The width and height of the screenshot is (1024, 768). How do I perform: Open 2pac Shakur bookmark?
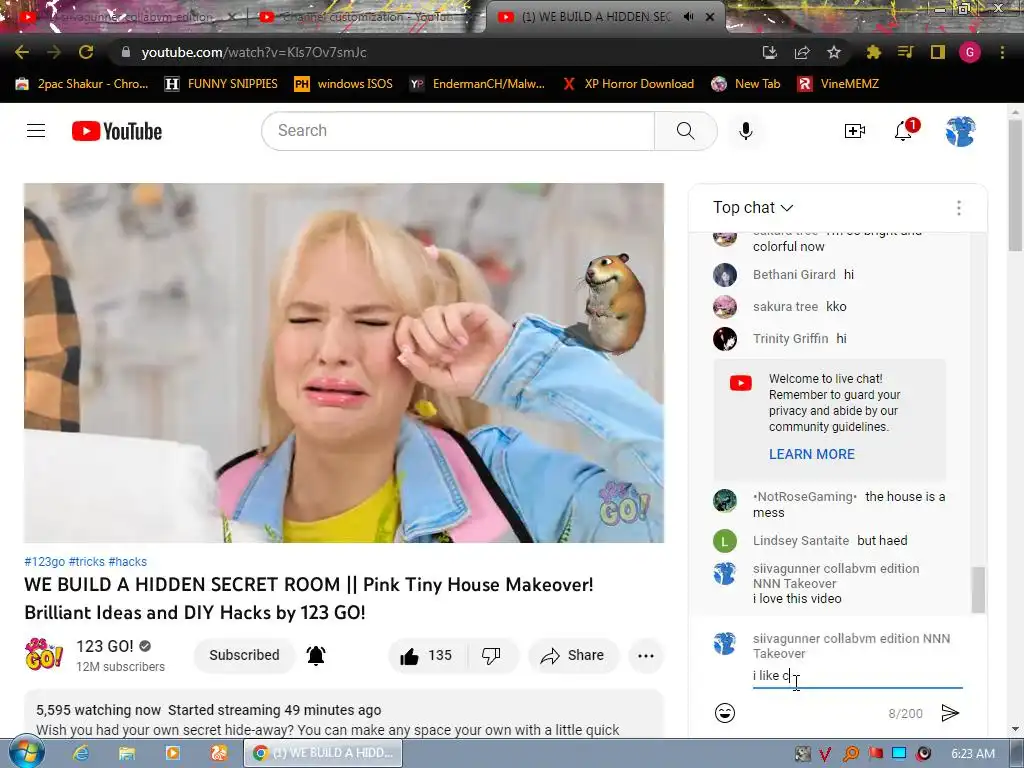82,84
